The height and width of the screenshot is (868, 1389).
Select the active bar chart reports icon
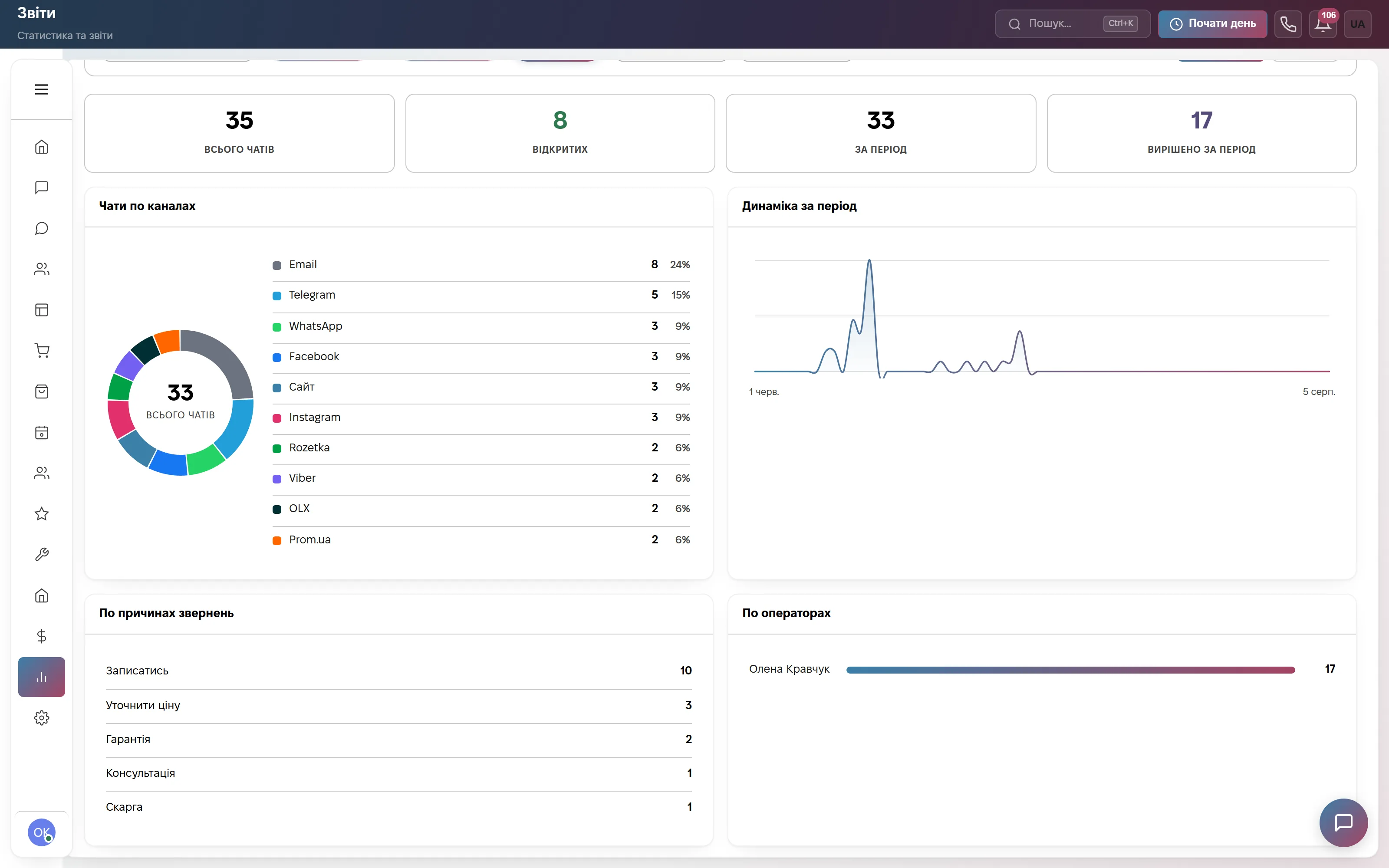(41, 677)
